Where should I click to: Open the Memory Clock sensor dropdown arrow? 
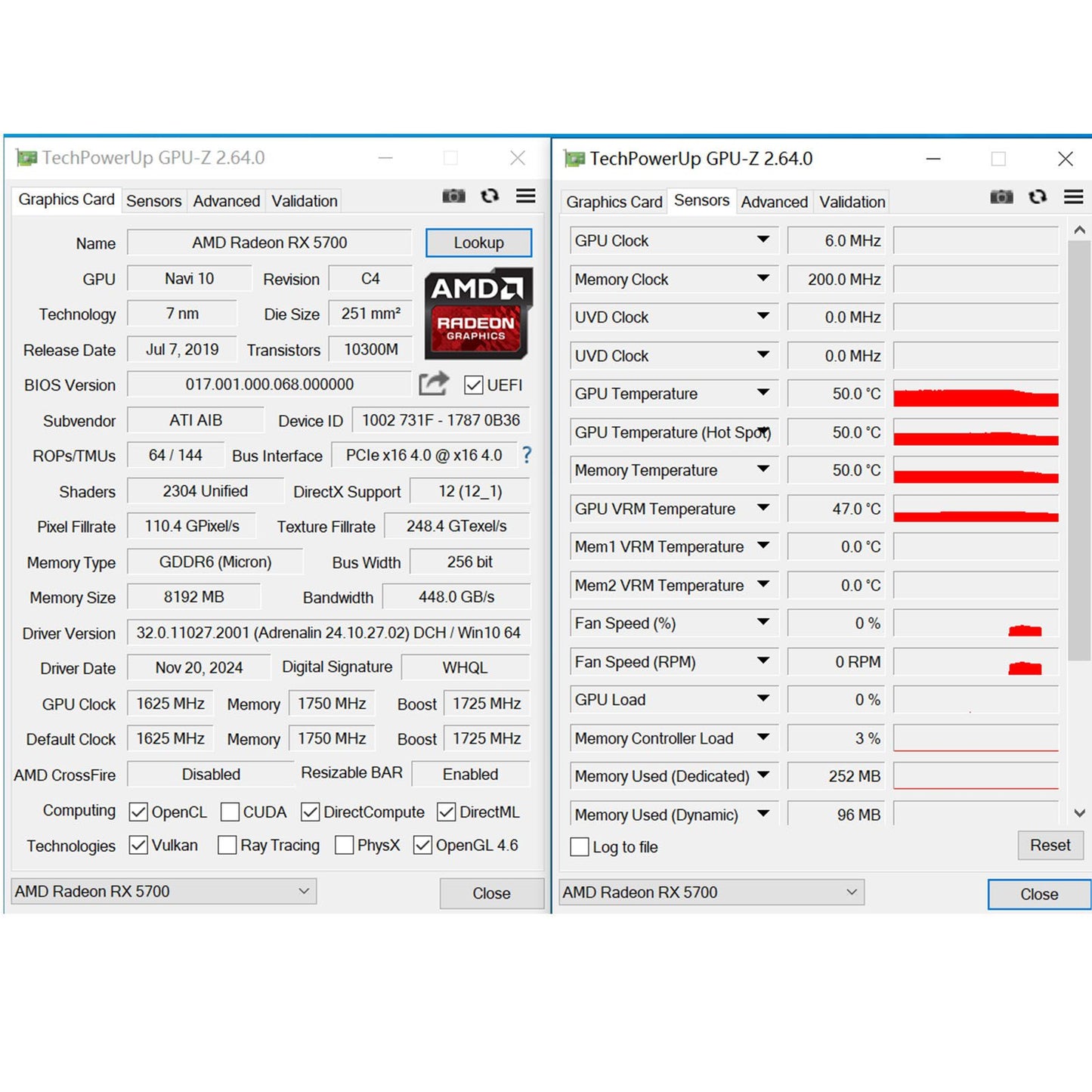763,278
